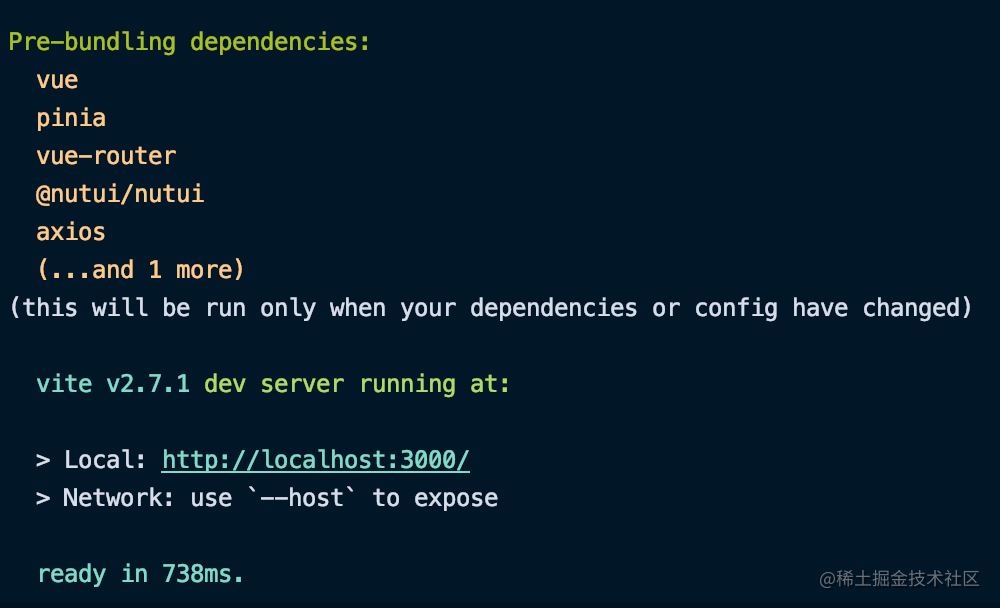Click the "to expose" text
Image resolution: width=1000 pixels, height=608 pixels.
pos(435,498)
